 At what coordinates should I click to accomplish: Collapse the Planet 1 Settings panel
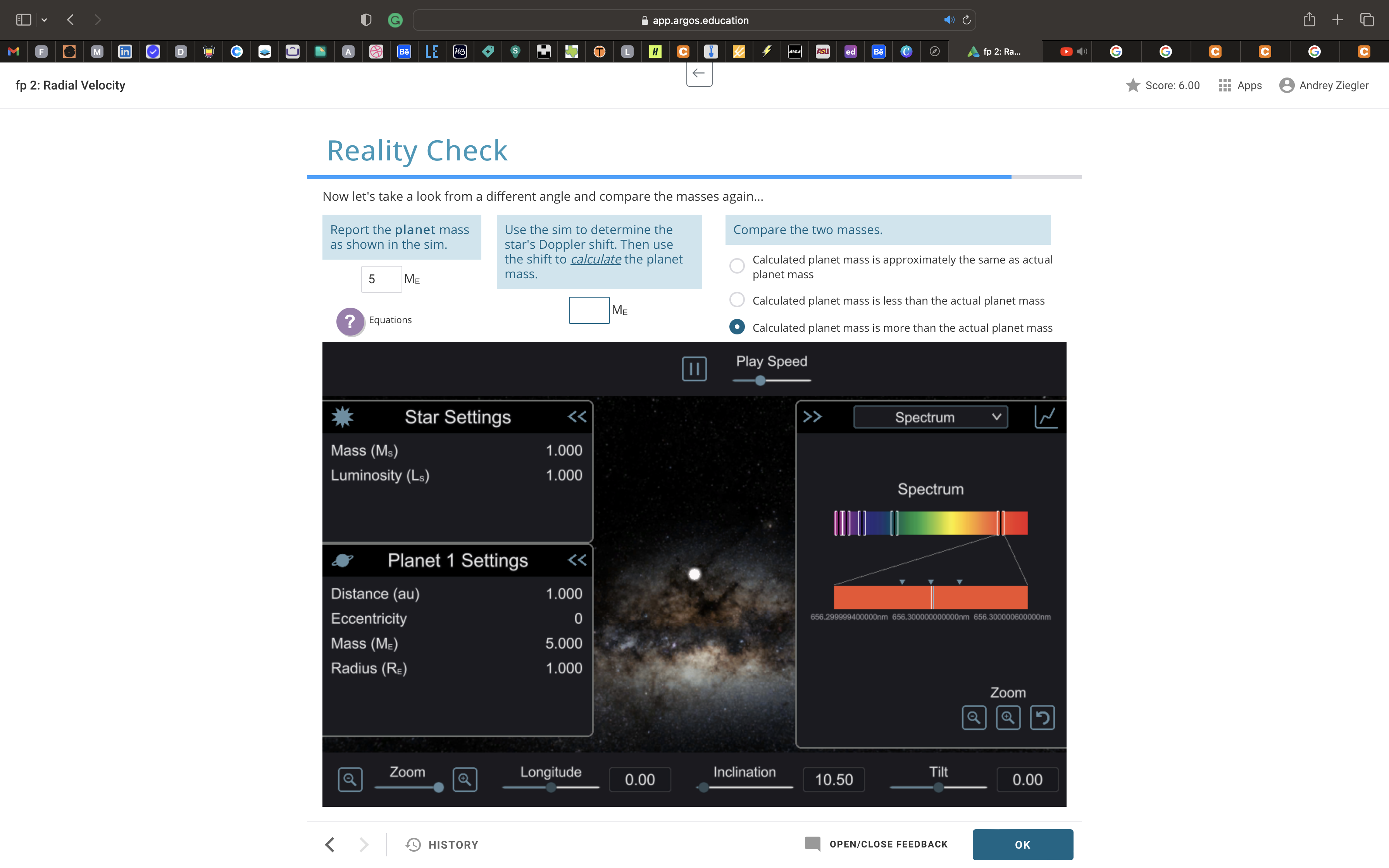(577, 560)
